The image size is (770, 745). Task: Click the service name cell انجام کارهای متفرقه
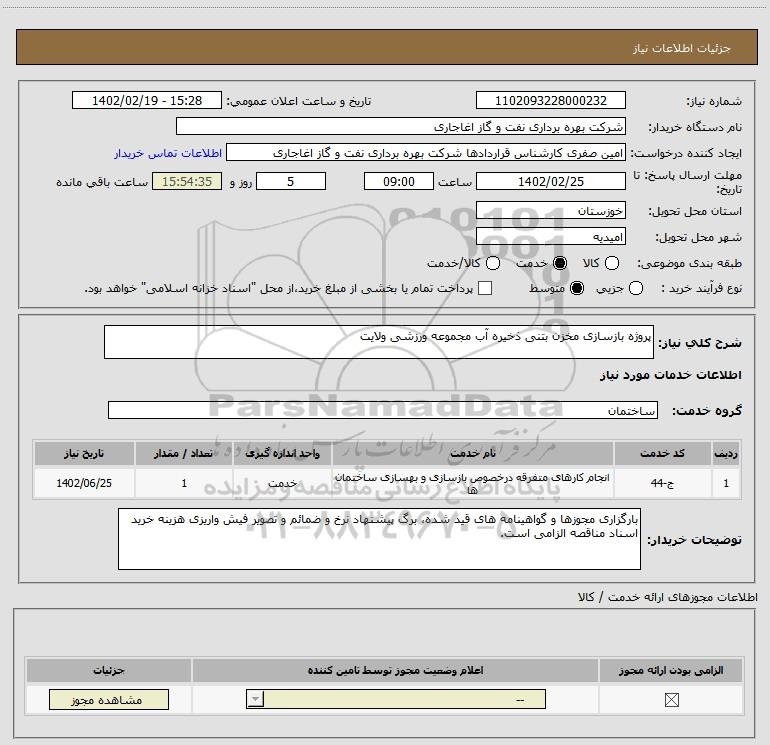pos(472,483)
